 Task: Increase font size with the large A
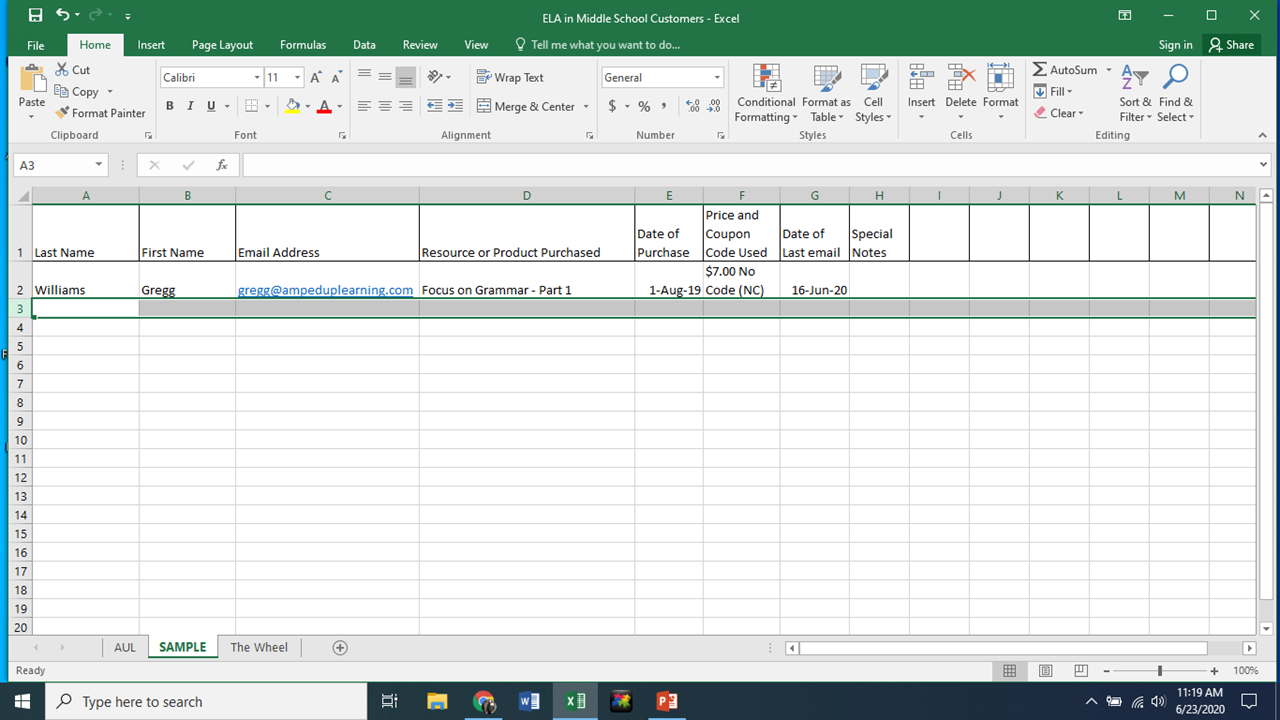pyautogui.click(x=316, y=77)
